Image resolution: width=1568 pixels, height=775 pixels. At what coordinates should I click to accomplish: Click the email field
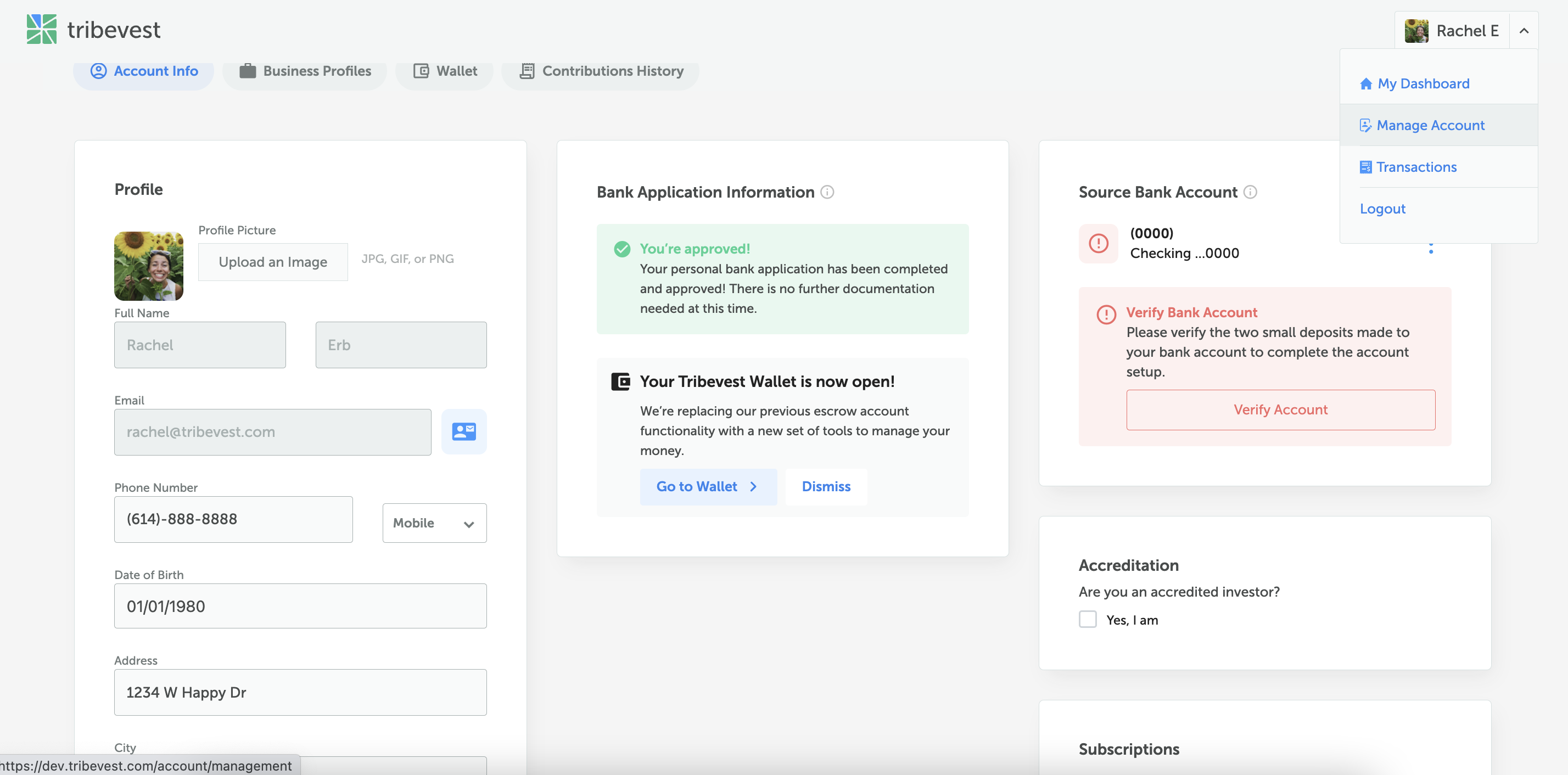(273, 432)
